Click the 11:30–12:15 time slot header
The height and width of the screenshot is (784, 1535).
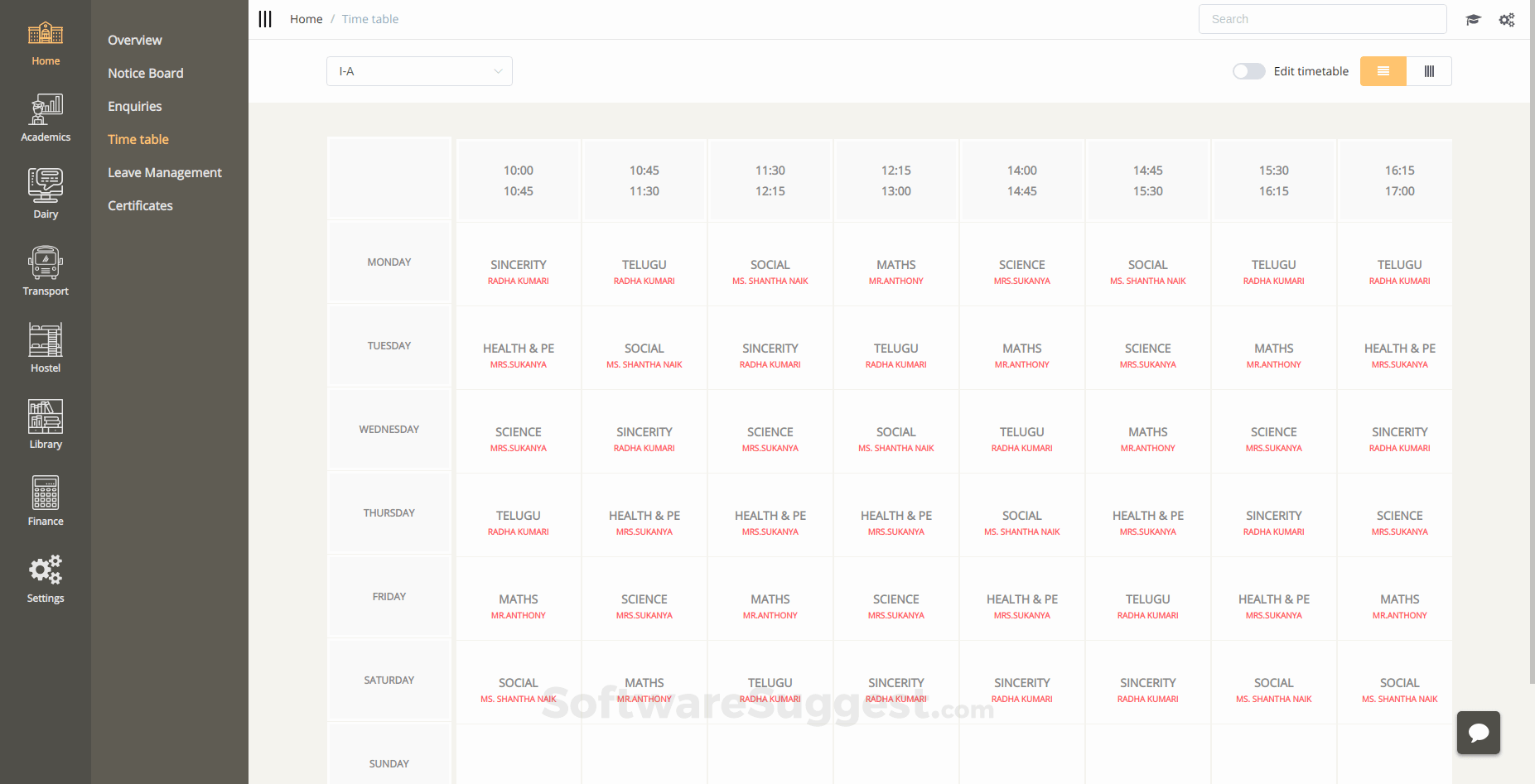click(x=770, y=180)
